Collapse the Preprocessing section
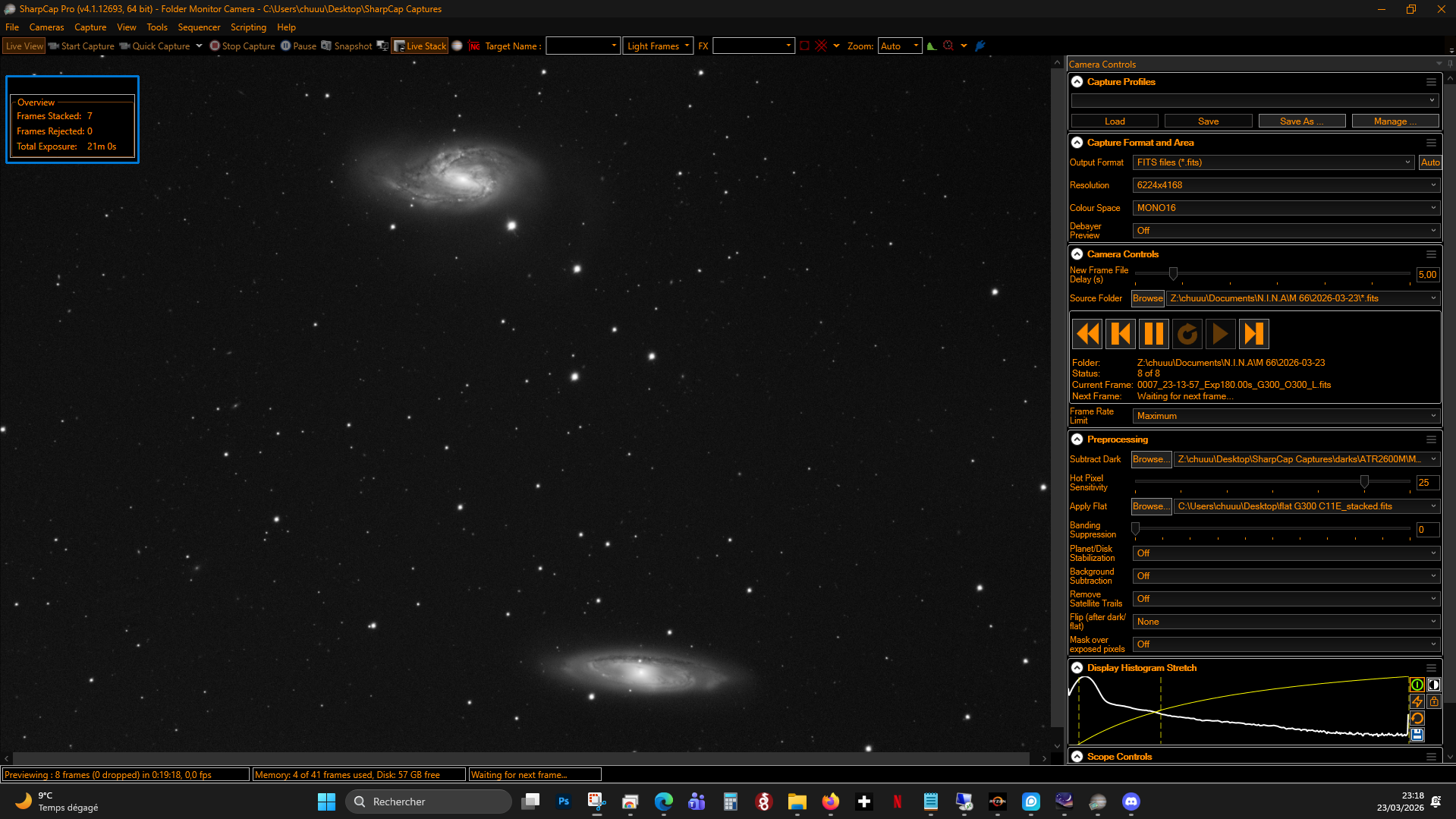The image size is (1456, 819). coord(1077,439)
